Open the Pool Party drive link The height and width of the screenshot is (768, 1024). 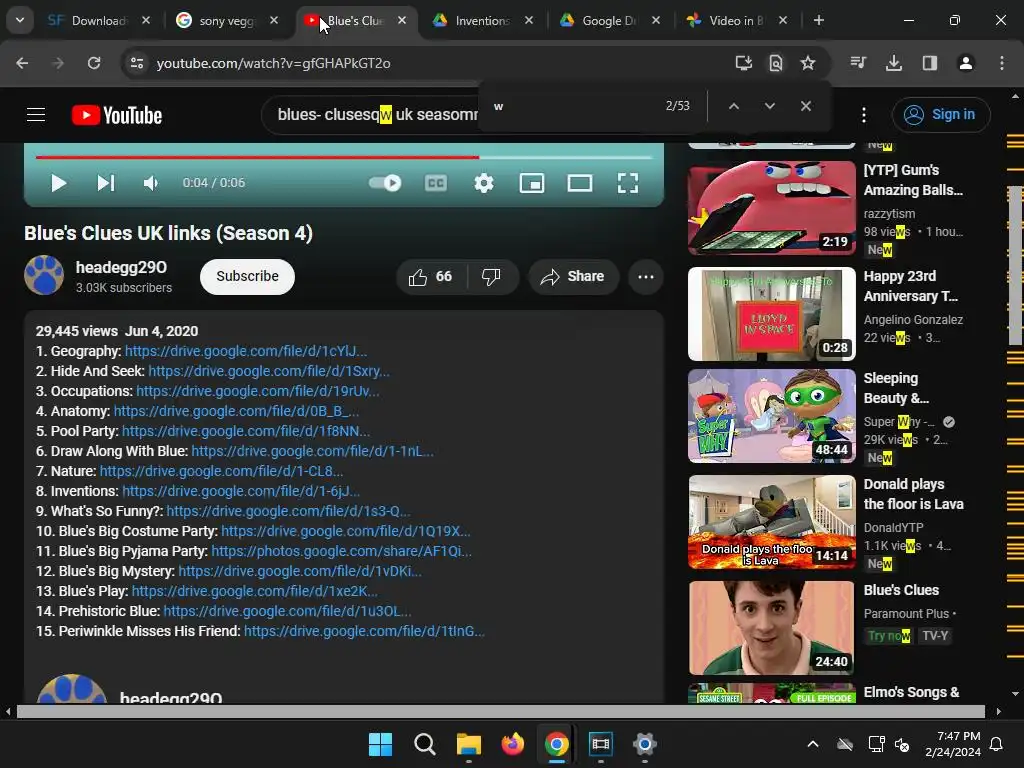coord(246,432)
